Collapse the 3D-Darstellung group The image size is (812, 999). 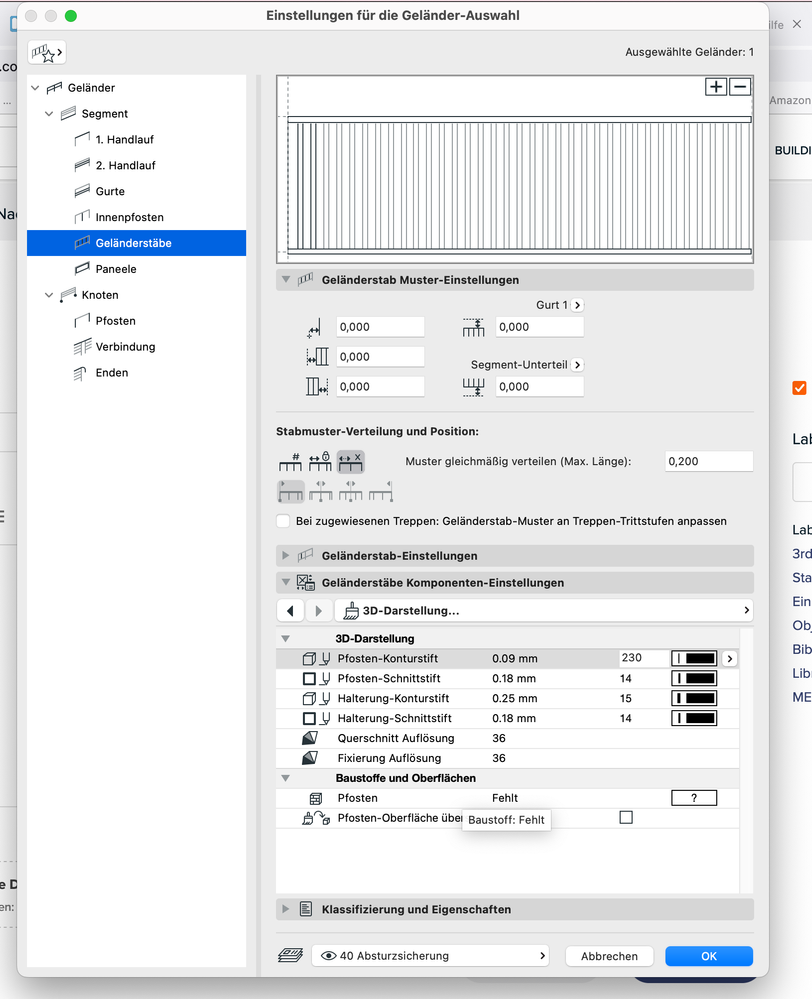[286, 638]
